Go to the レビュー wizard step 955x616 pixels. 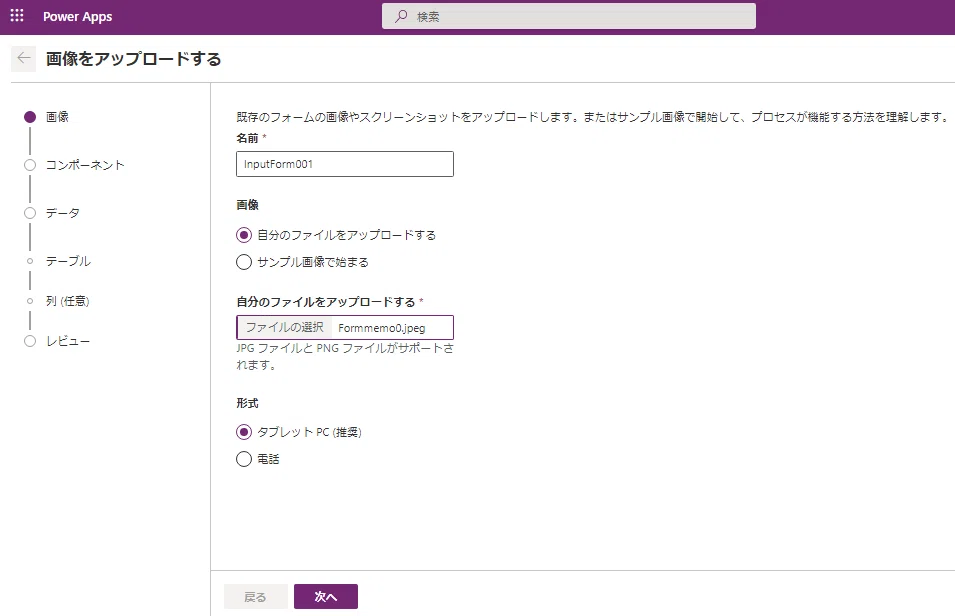(57, 341)
